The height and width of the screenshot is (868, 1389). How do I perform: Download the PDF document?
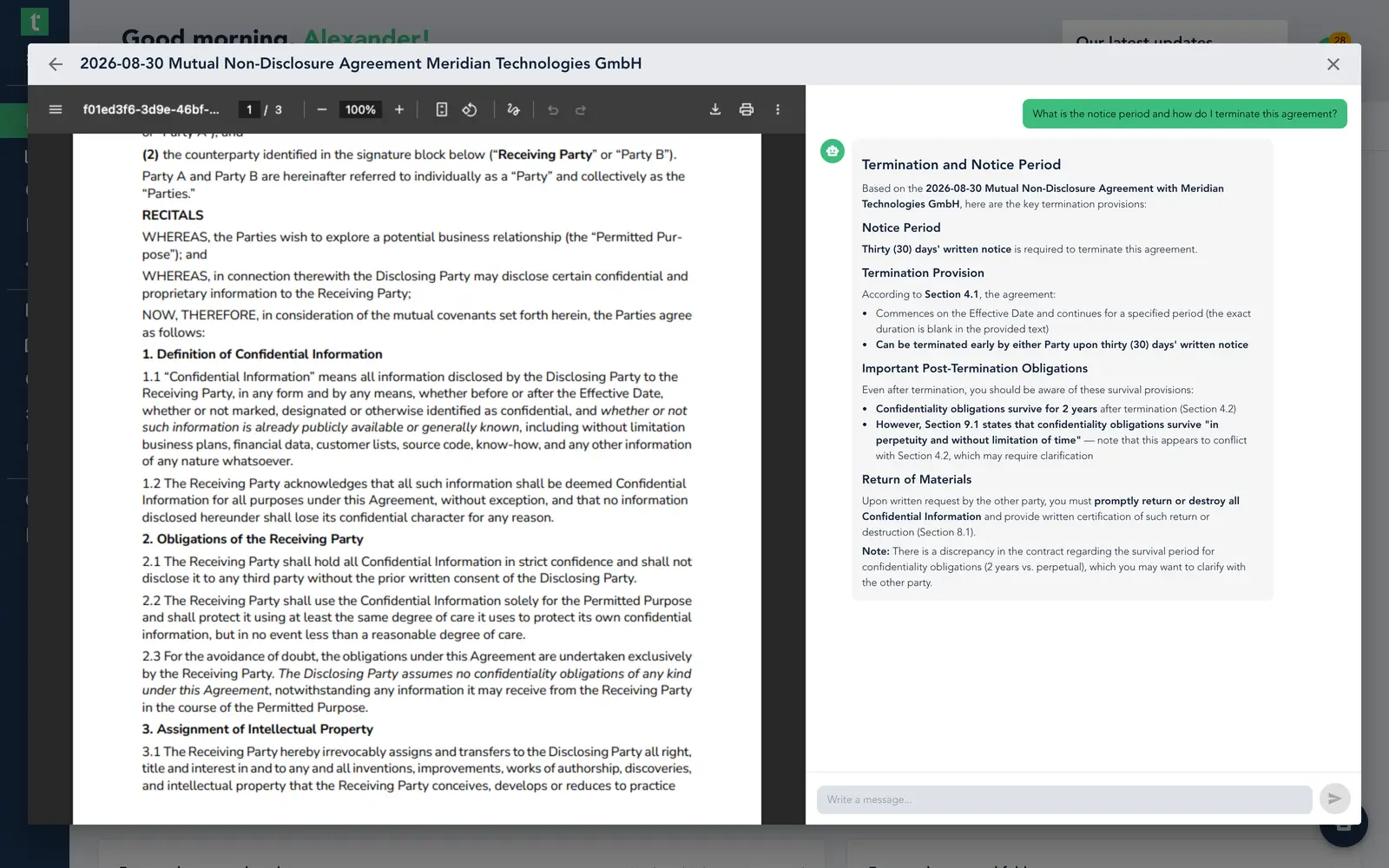[715, 109]
